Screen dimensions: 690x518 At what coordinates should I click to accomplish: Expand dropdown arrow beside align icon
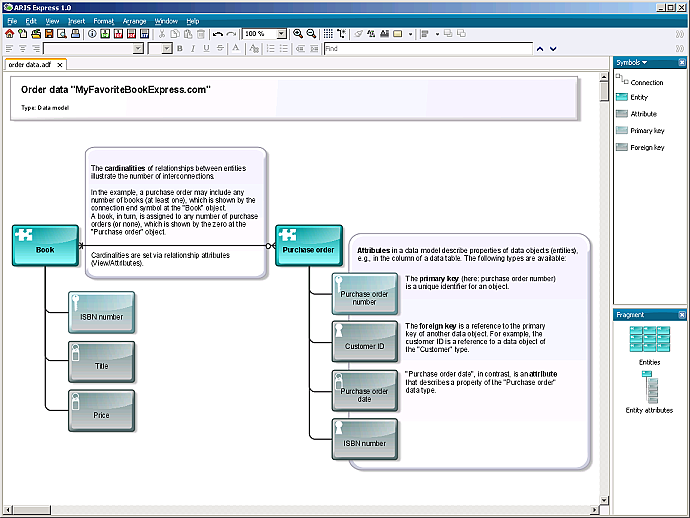437,34
